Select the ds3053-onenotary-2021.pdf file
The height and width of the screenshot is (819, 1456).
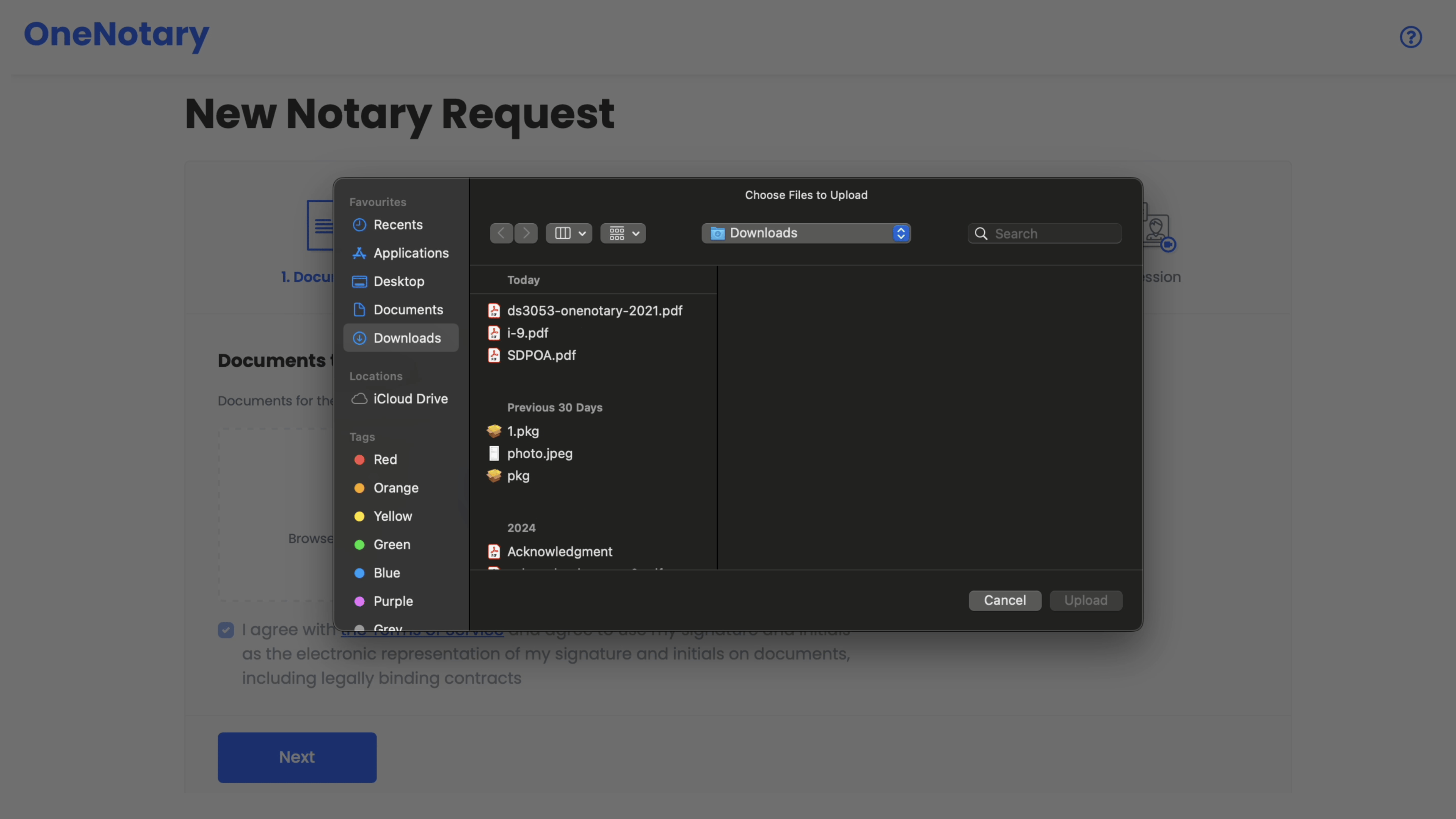594,311
